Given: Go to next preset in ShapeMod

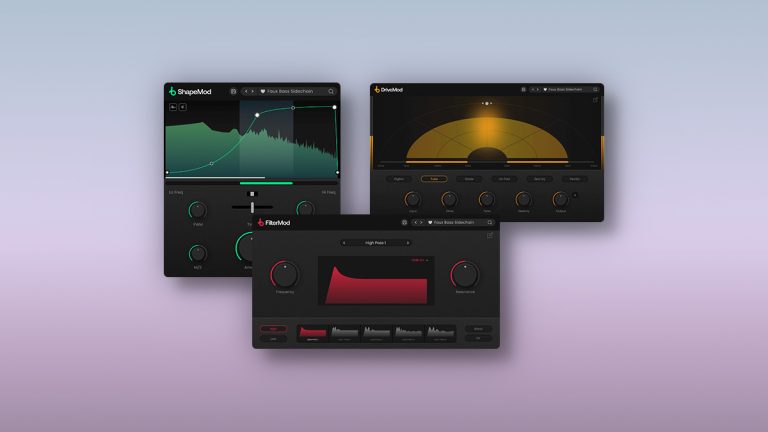Looking at the screenshot, I should pos(253,92).
